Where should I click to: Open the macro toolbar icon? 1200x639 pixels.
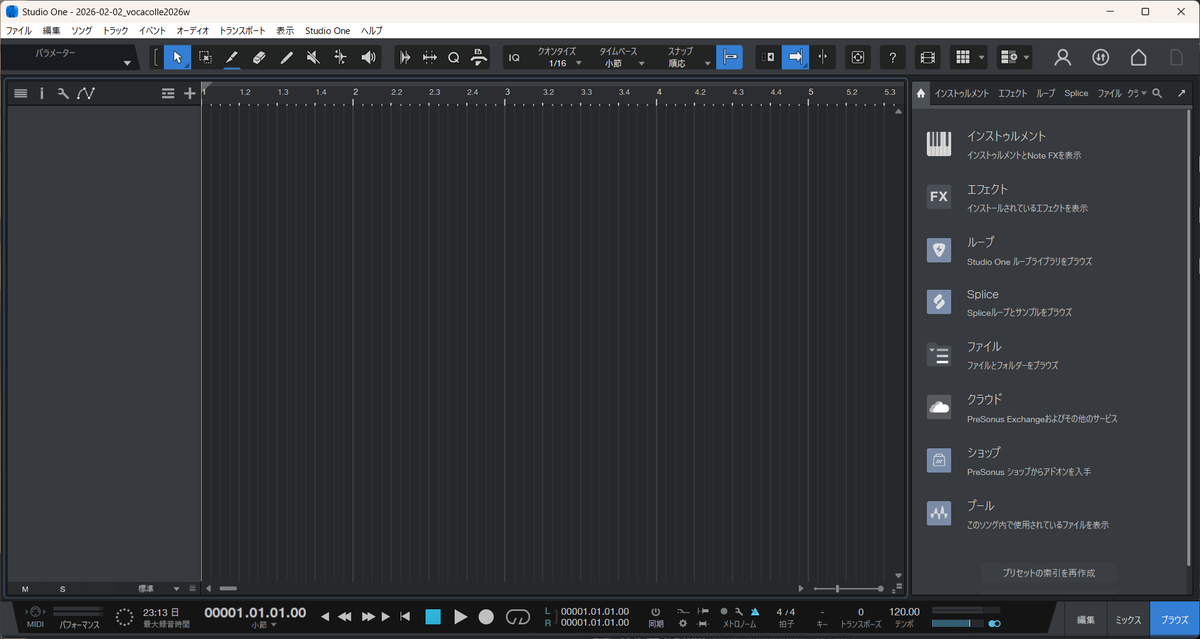point(478,57)
